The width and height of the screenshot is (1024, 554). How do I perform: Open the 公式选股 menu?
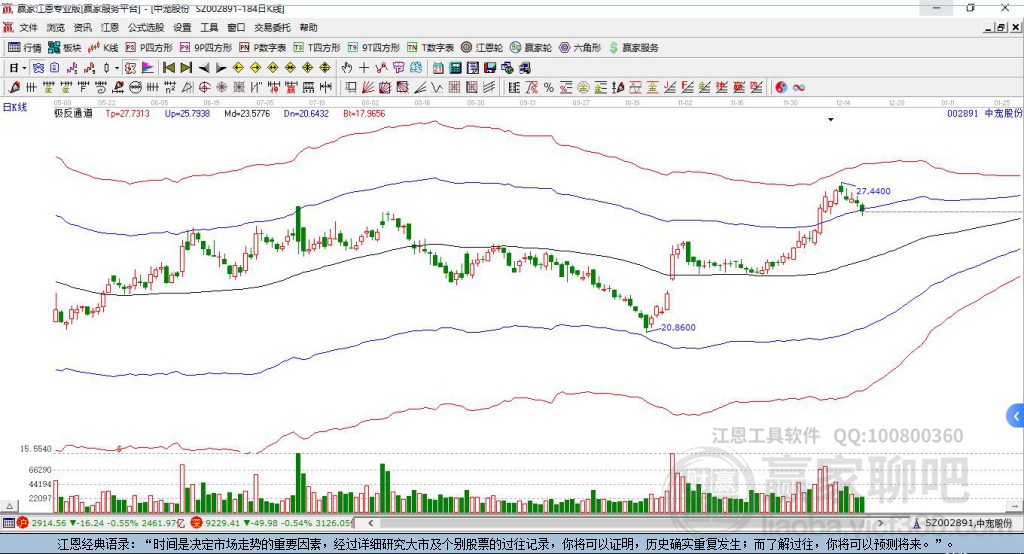coord(146,27)
